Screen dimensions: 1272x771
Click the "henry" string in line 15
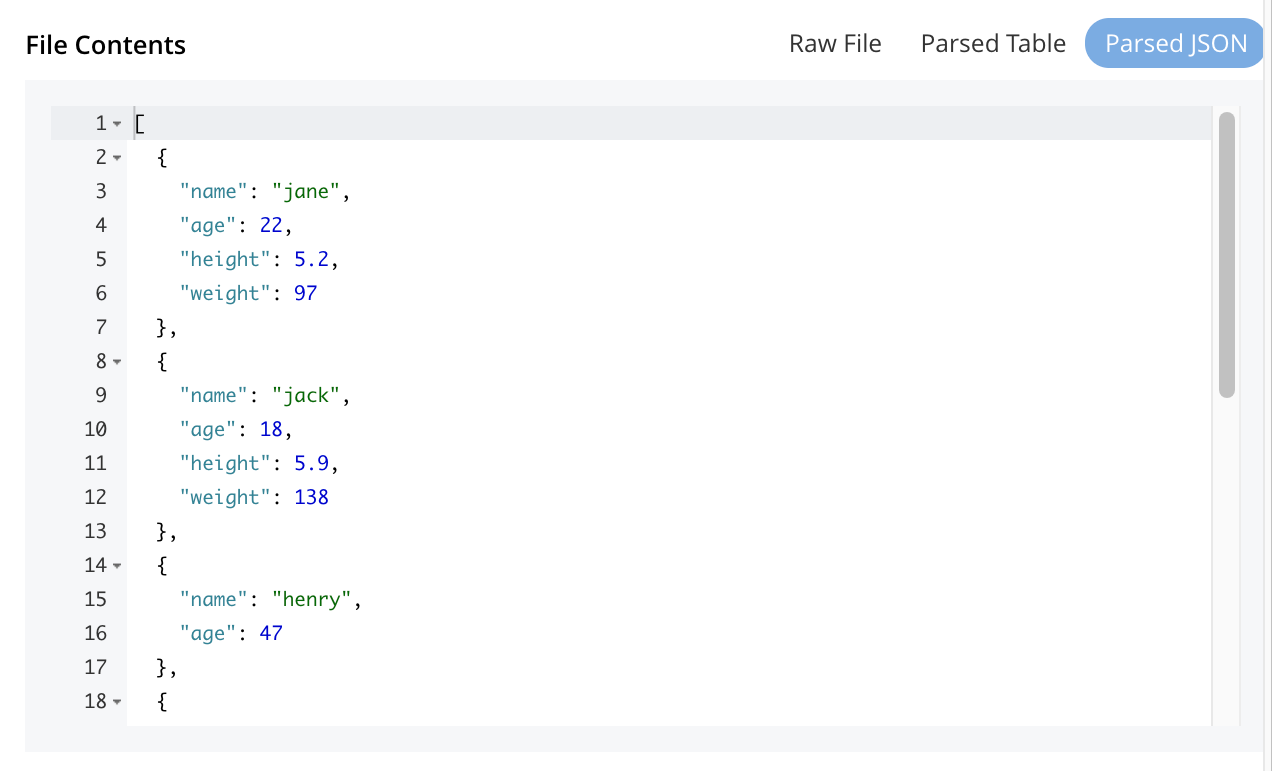[x=312, y=599]
